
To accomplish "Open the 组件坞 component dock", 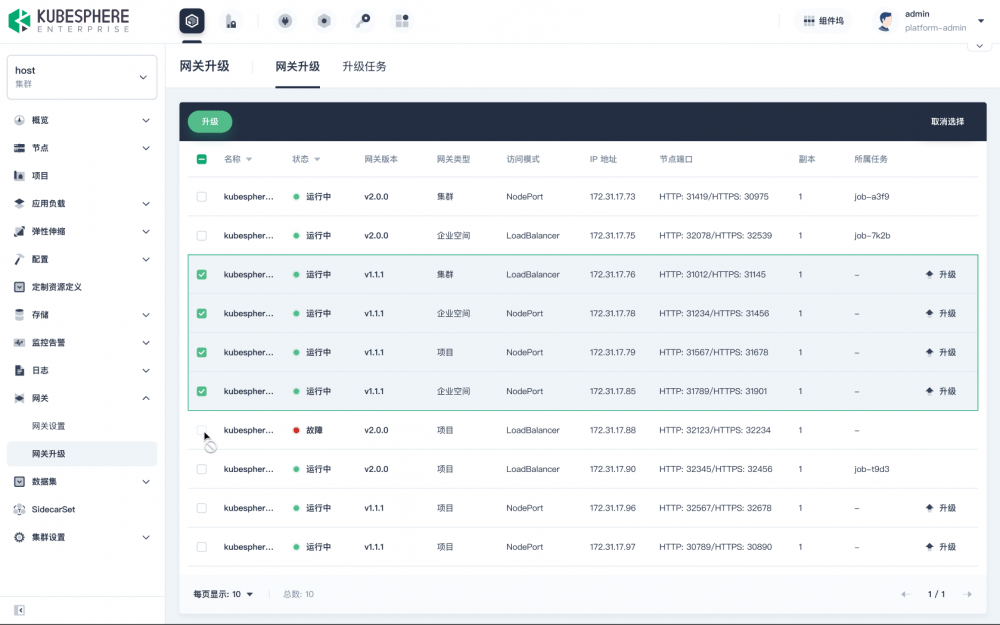I will [x=823, y=21].
